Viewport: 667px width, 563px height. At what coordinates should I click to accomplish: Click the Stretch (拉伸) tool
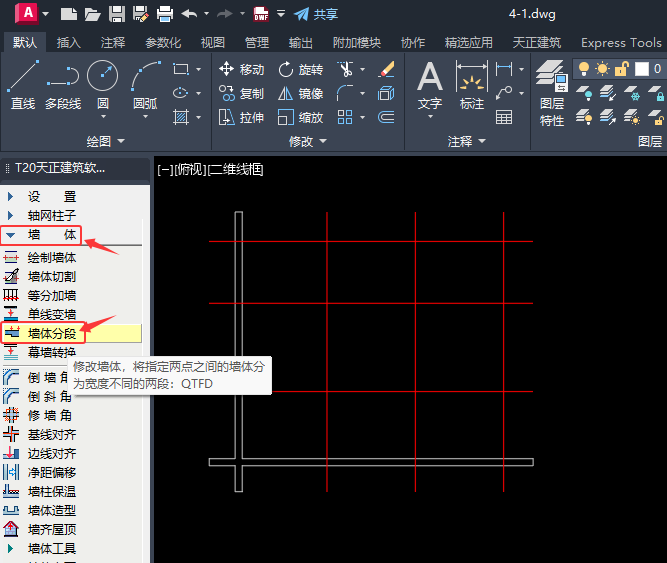[241, 117]
